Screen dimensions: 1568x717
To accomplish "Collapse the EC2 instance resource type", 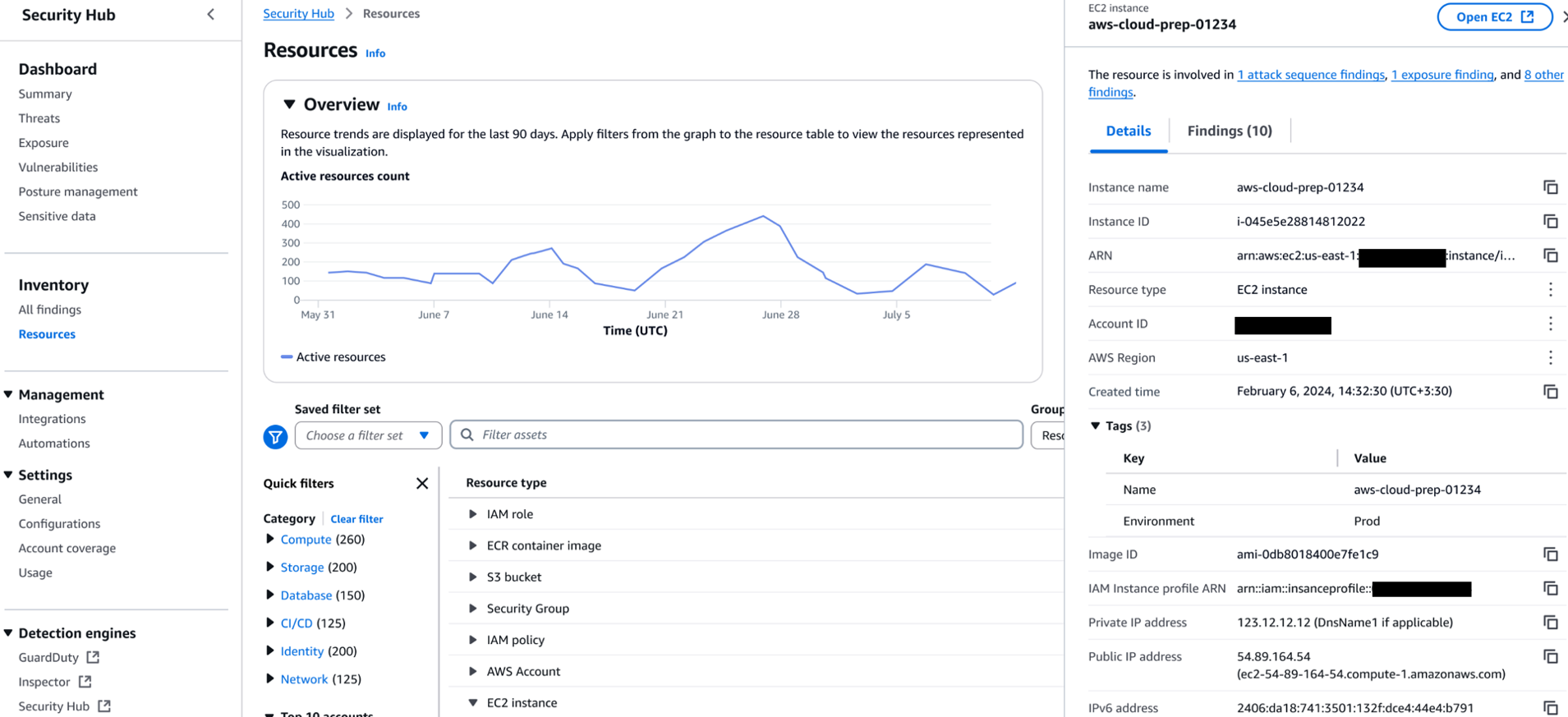I will pos(473,703).
